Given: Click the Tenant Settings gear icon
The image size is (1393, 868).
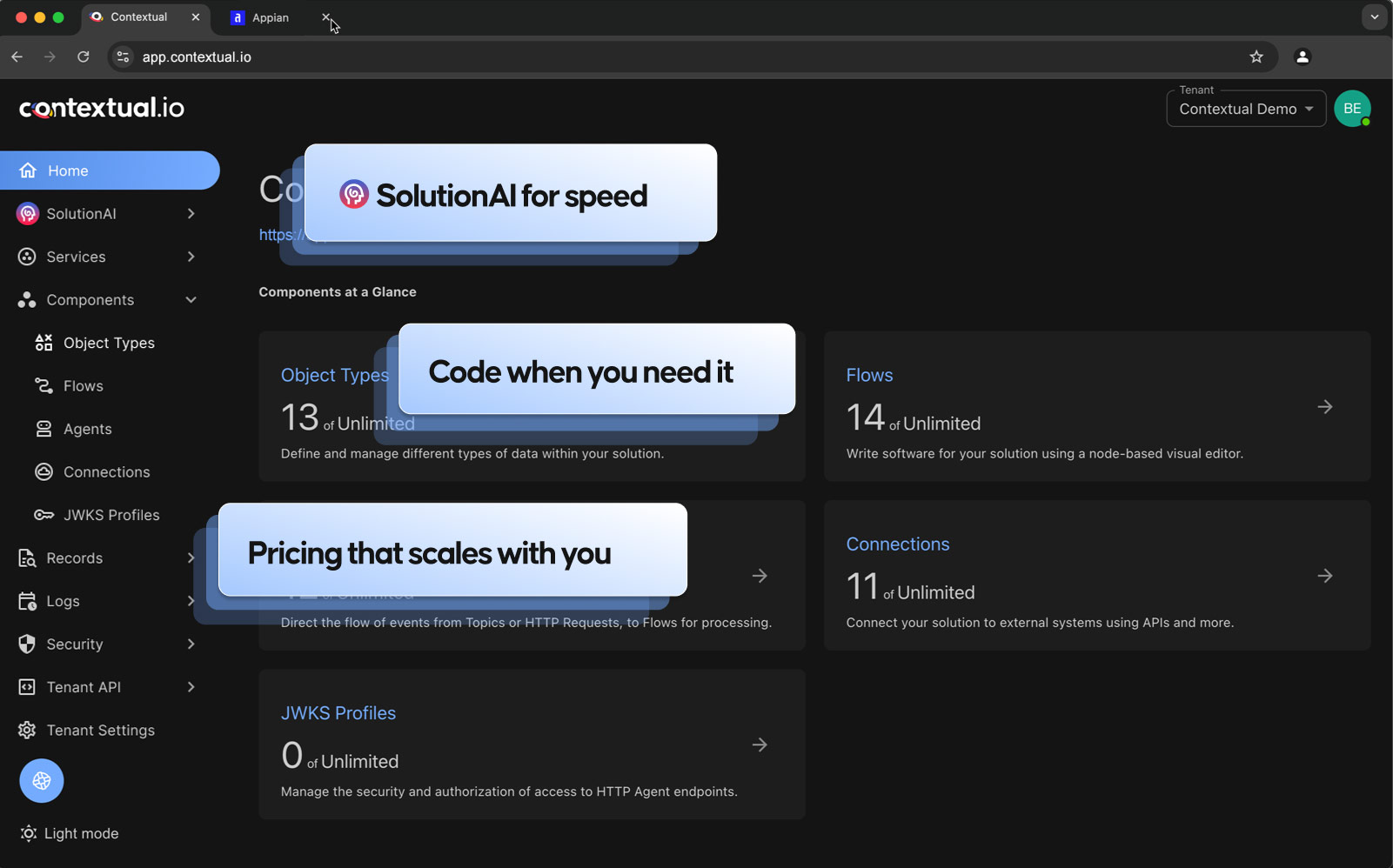Looking at the screenshot, I should (x=27, y=730).
